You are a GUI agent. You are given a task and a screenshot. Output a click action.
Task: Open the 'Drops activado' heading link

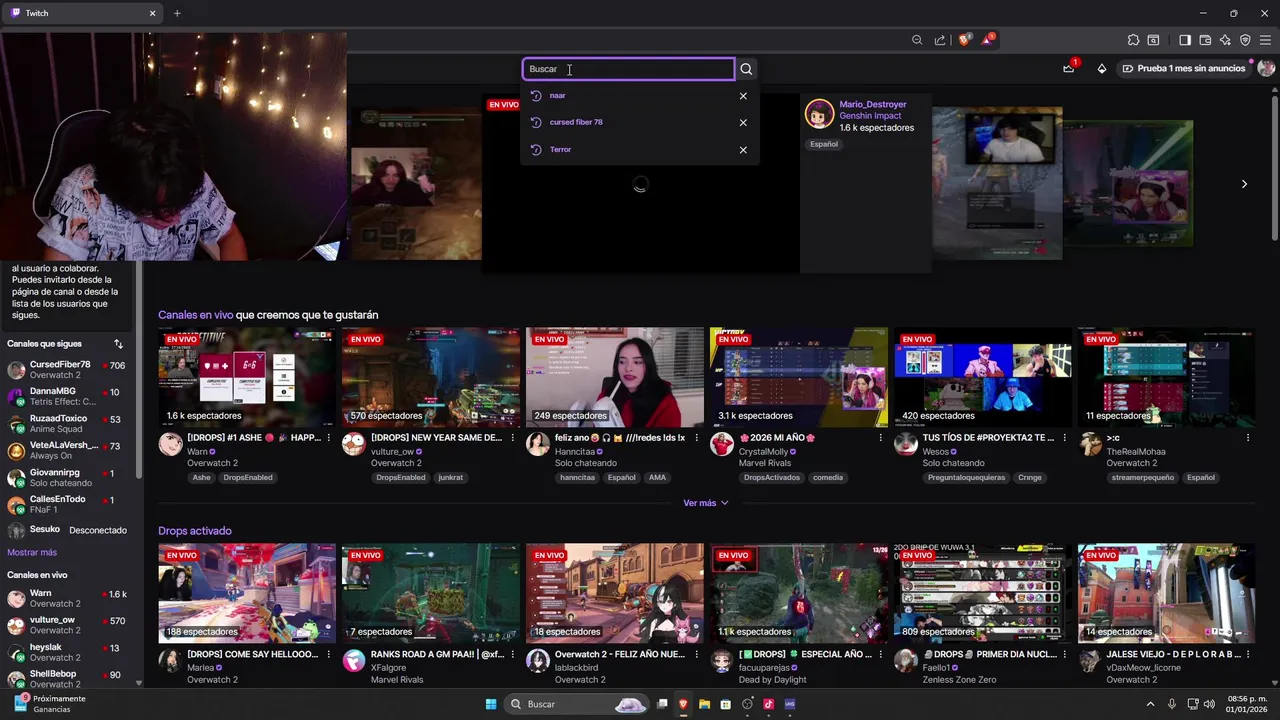195,531
